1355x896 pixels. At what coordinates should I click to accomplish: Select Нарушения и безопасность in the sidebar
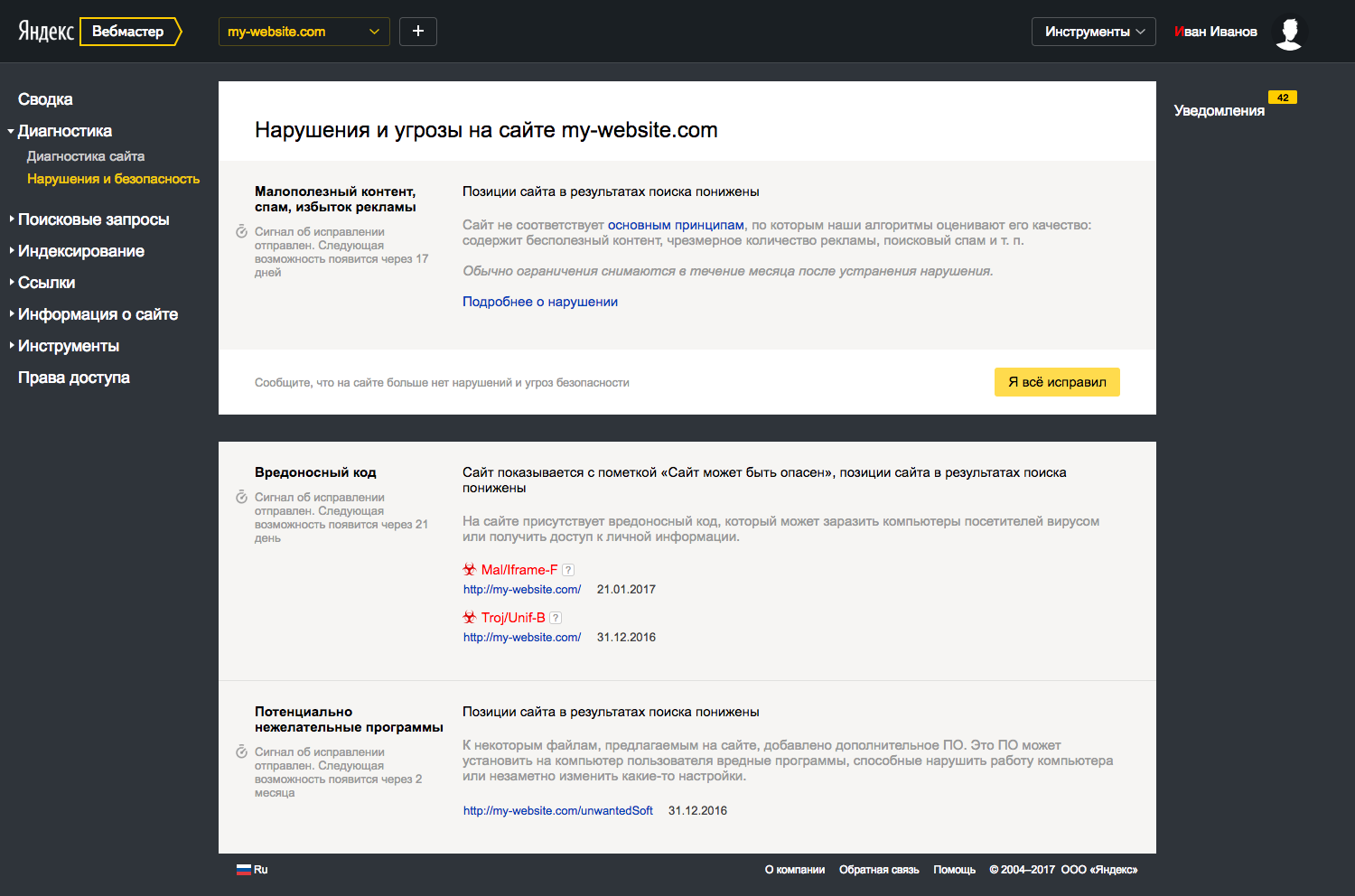pyautogui.click(x=114, y=179)
